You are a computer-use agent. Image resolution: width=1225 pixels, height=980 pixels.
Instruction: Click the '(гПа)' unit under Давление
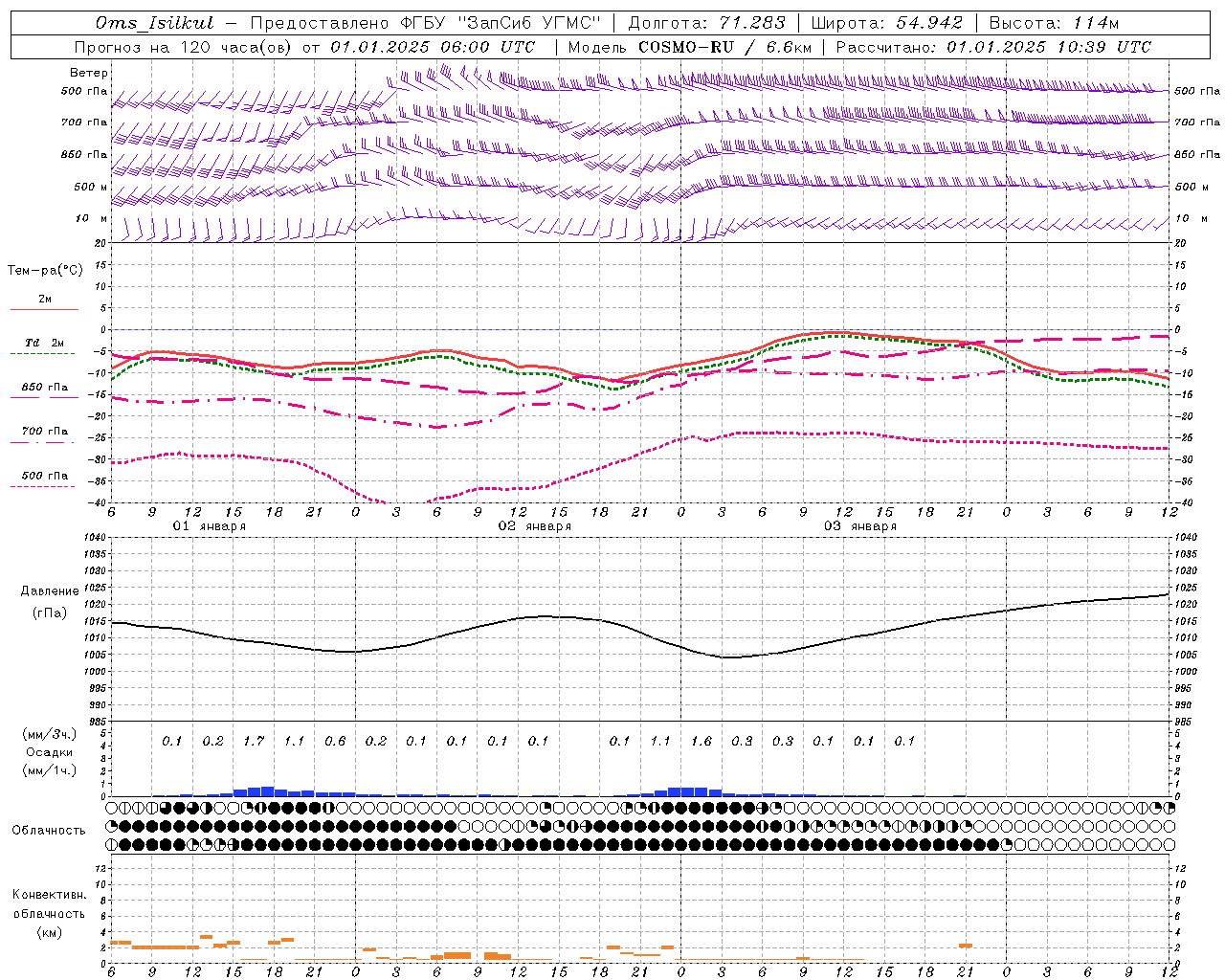tap(49, 613)
